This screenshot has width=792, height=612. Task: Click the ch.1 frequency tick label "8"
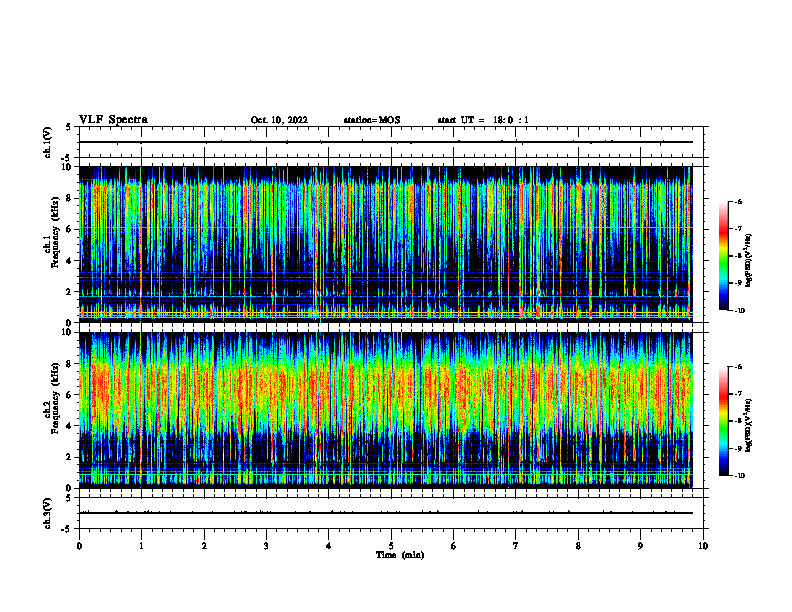[x=70, y=198]
